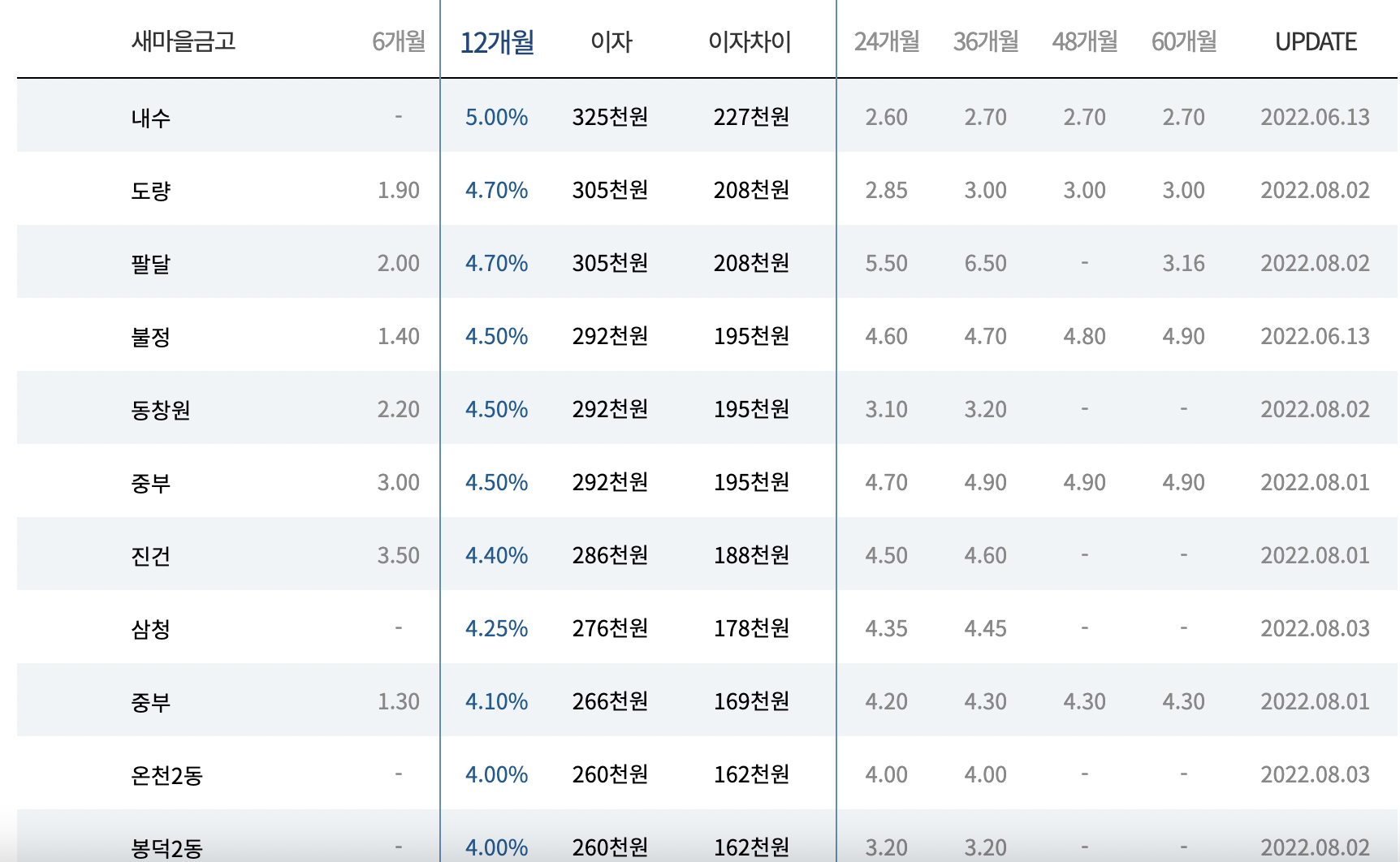The image size is (1400, 862).
Task: Click the 4.25% rate for 삼청
Action: (x=496, y=628)
